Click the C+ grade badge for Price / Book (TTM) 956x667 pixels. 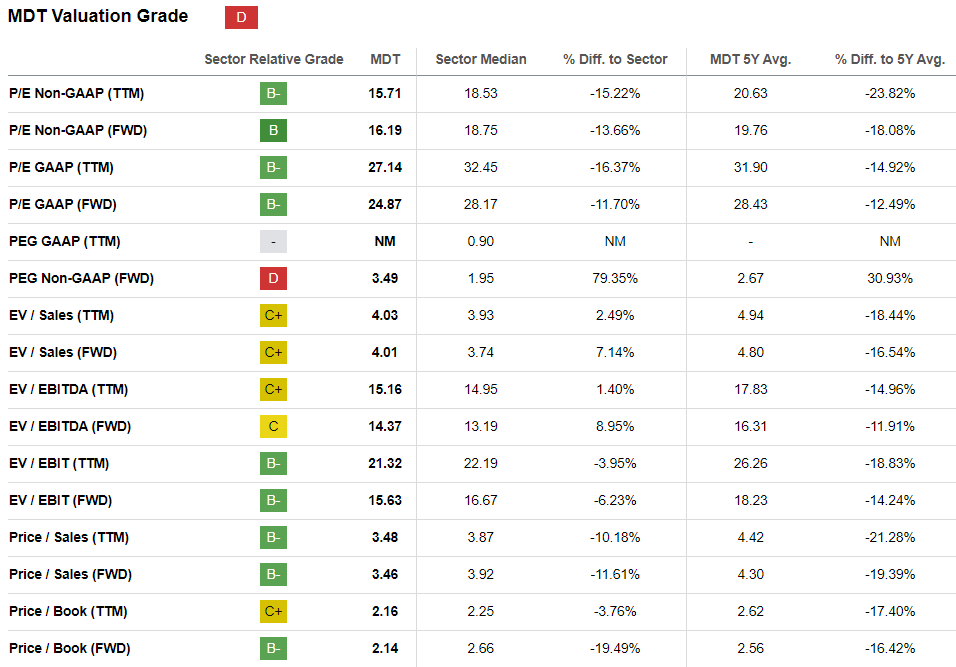pyautogui.click(x=273, y=611)
